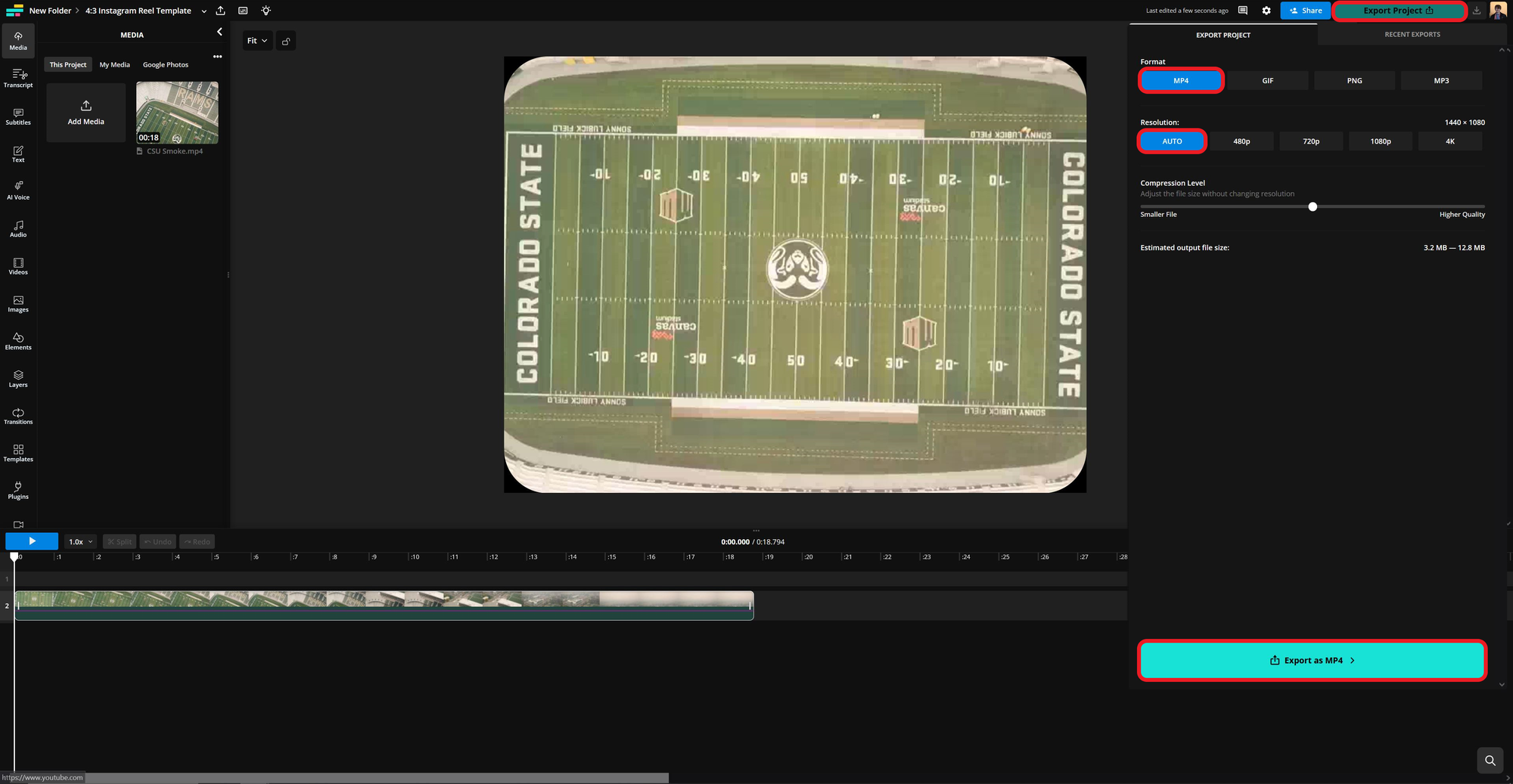1513x784 pixels.
Task: Open the Audio library
Action: 18,228
